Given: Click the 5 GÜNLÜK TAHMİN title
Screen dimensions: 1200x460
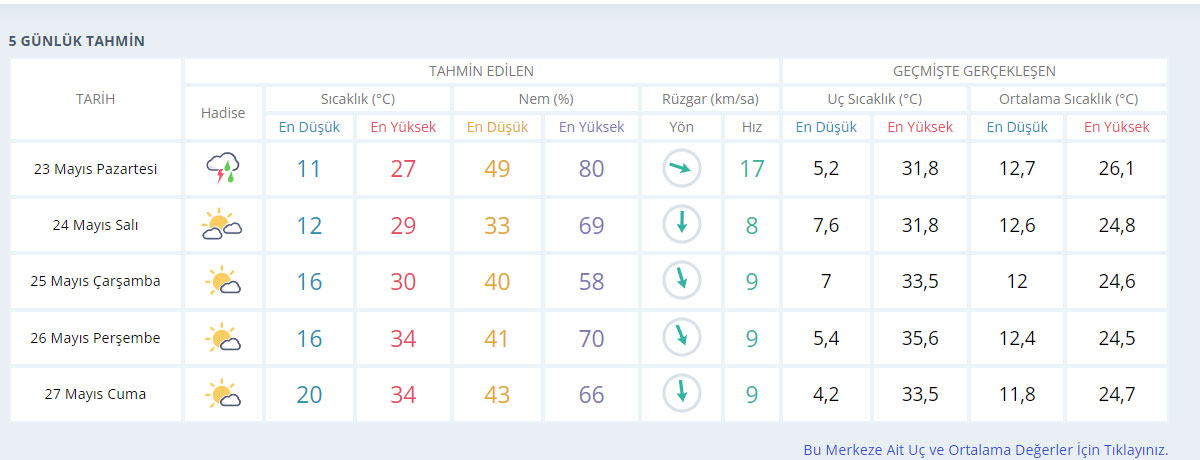Looking at the screenshot, I should [x=77, y=41].
